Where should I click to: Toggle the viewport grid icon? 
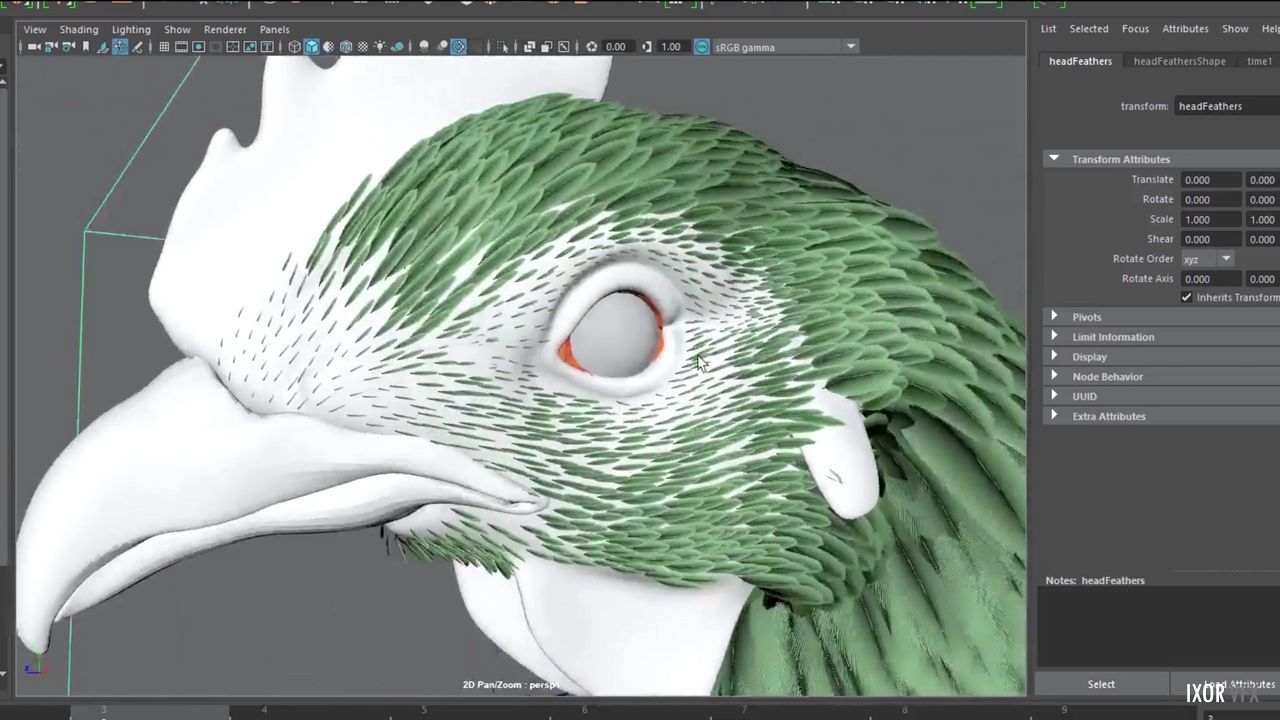[164, 47]
